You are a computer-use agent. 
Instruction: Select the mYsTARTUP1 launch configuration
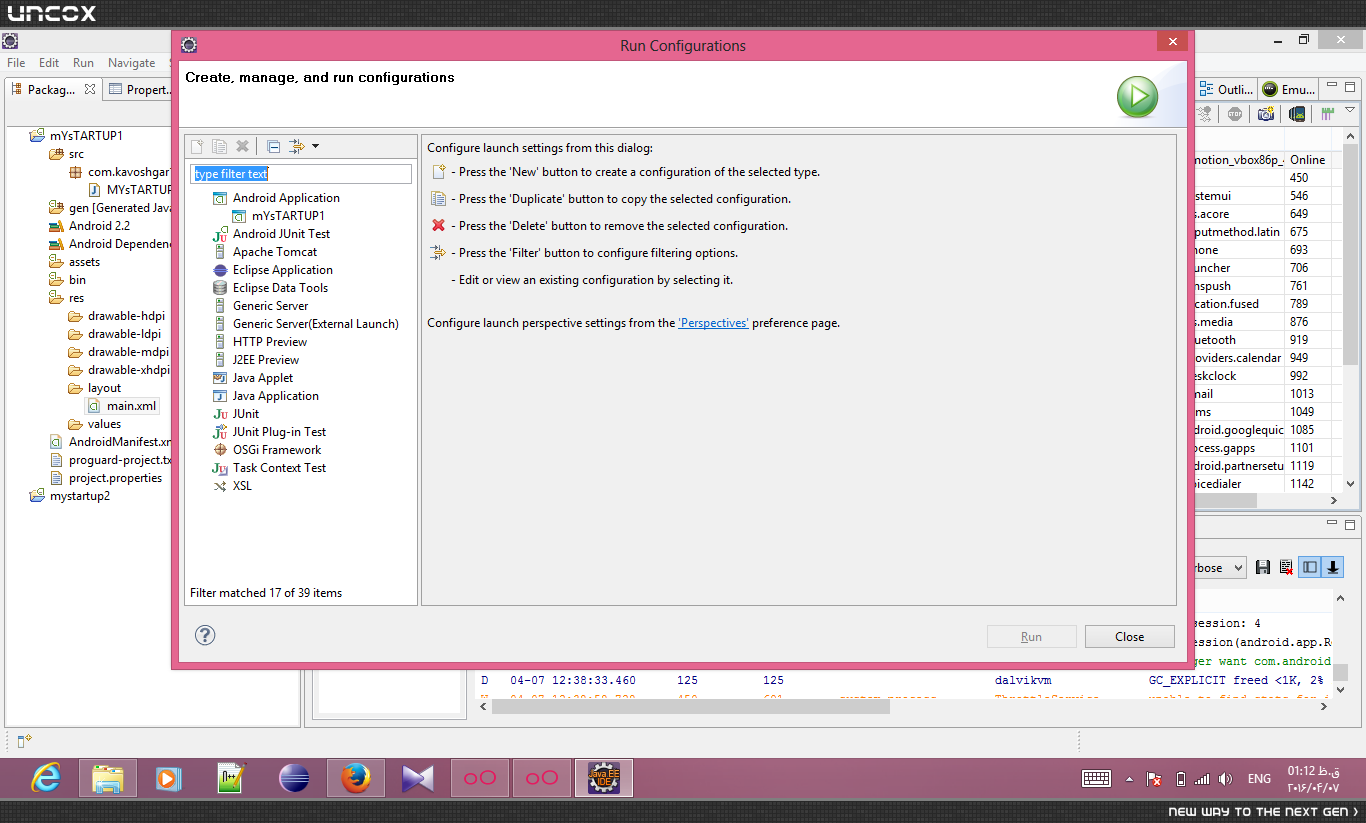point(288,216)
